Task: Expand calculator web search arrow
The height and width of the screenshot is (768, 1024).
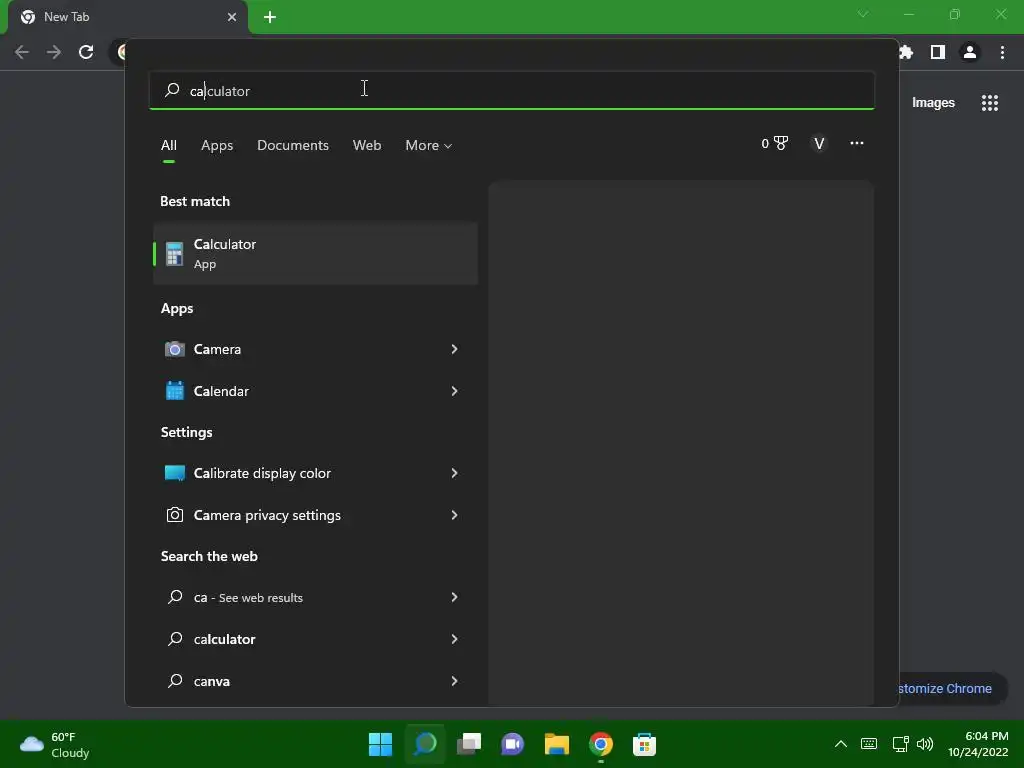Action: 454,639
